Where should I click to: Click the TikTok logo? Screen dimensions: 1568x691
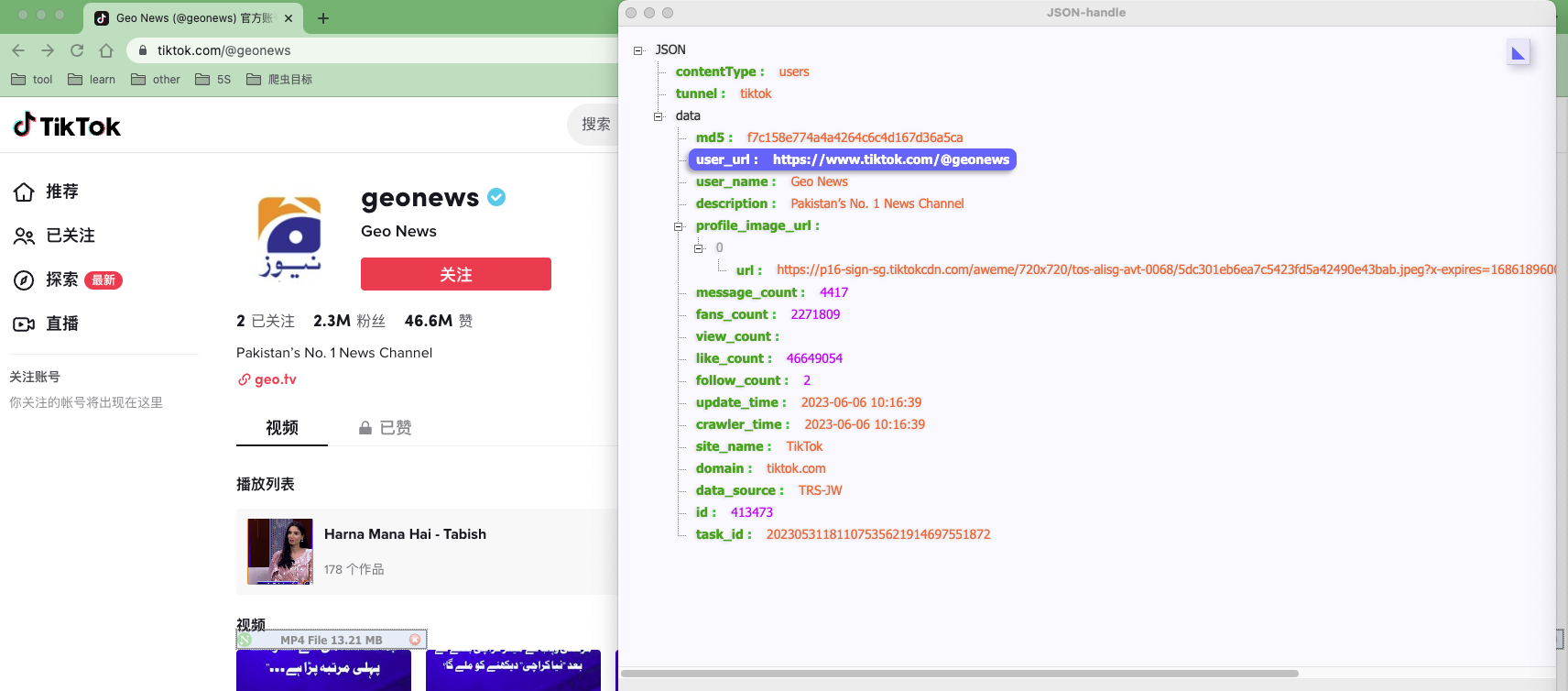coord(67,126)
